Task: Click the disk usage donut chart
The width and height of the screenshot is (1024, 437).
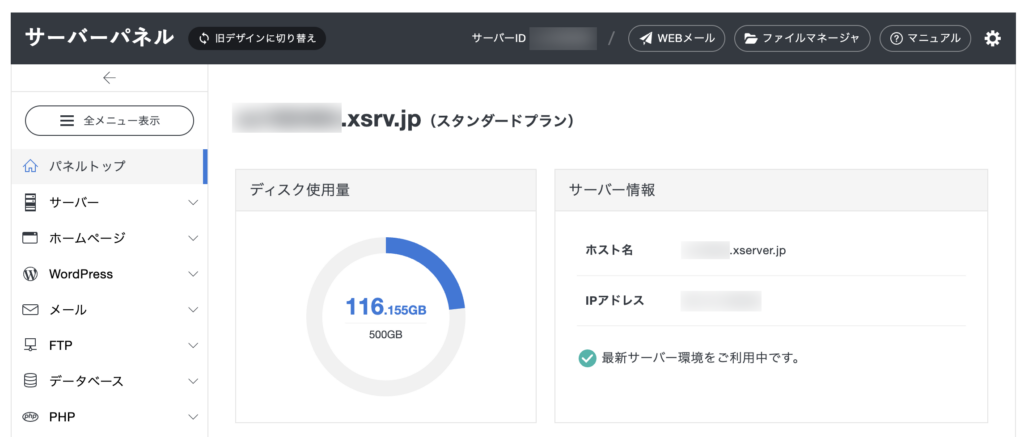Action: pos(385,316)
